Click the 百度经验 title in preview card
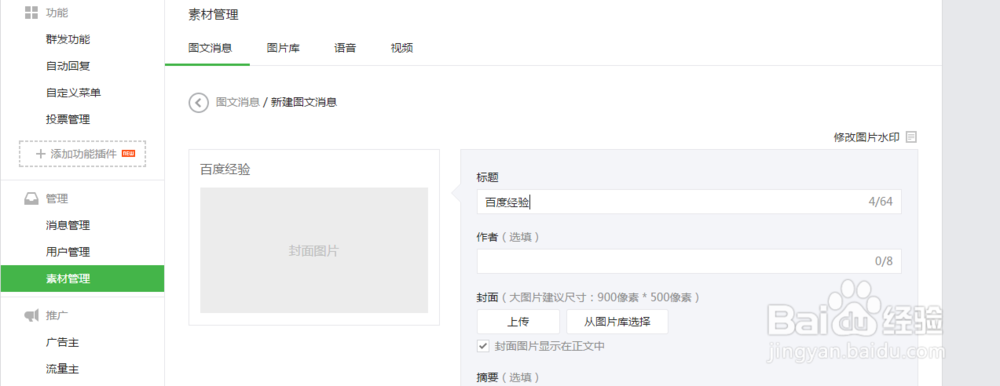 [x=225, y=170]
